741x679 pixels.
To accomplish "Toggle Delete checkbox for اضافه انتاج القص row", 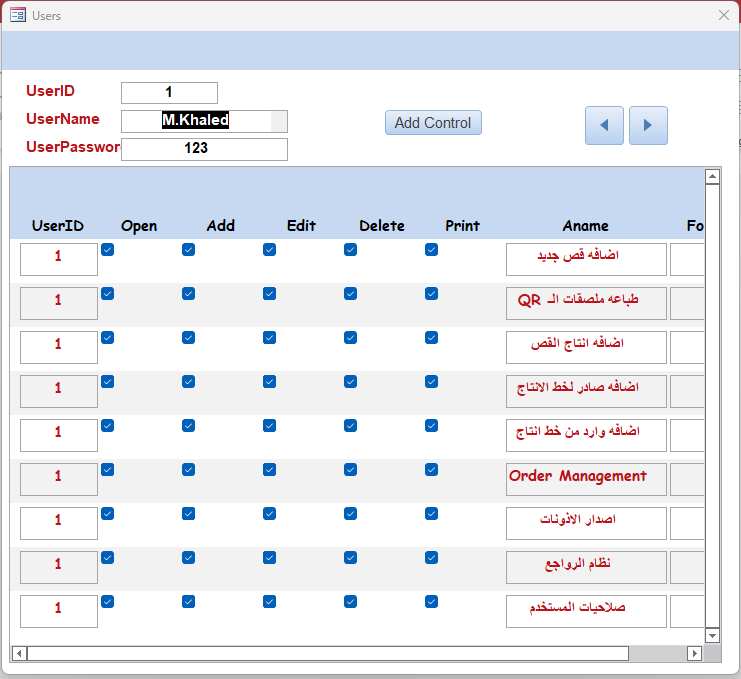I will click(350, 337).
